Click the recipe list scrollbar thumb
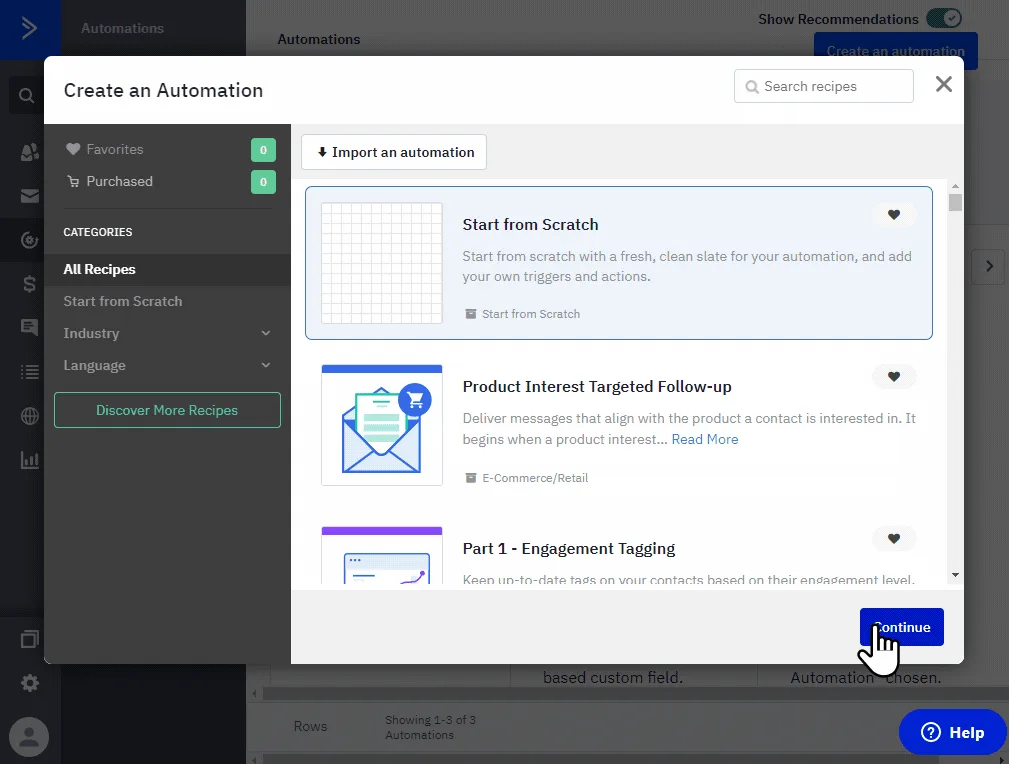This screenshot has width=1009, height=764. tap(955, 202)
